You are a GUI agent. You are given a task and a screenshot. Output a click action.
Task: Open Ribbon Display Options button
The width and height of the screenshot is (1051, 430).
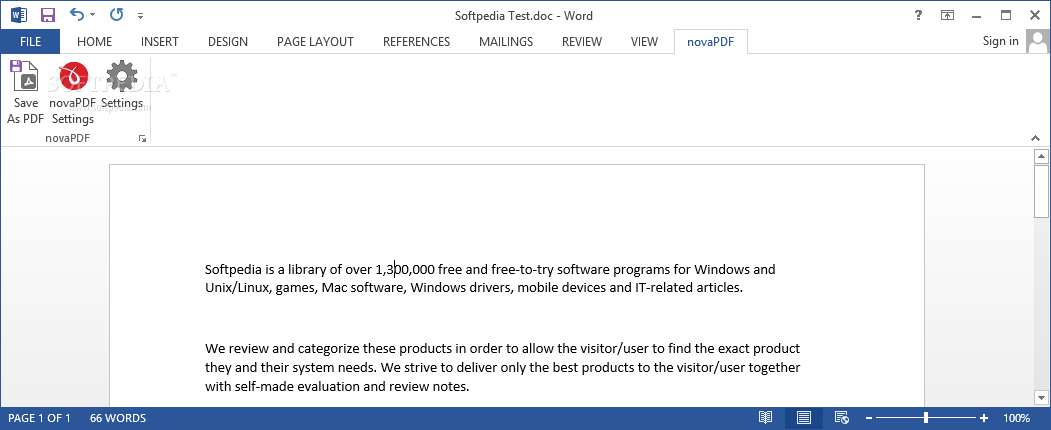[x=947, y=15]
